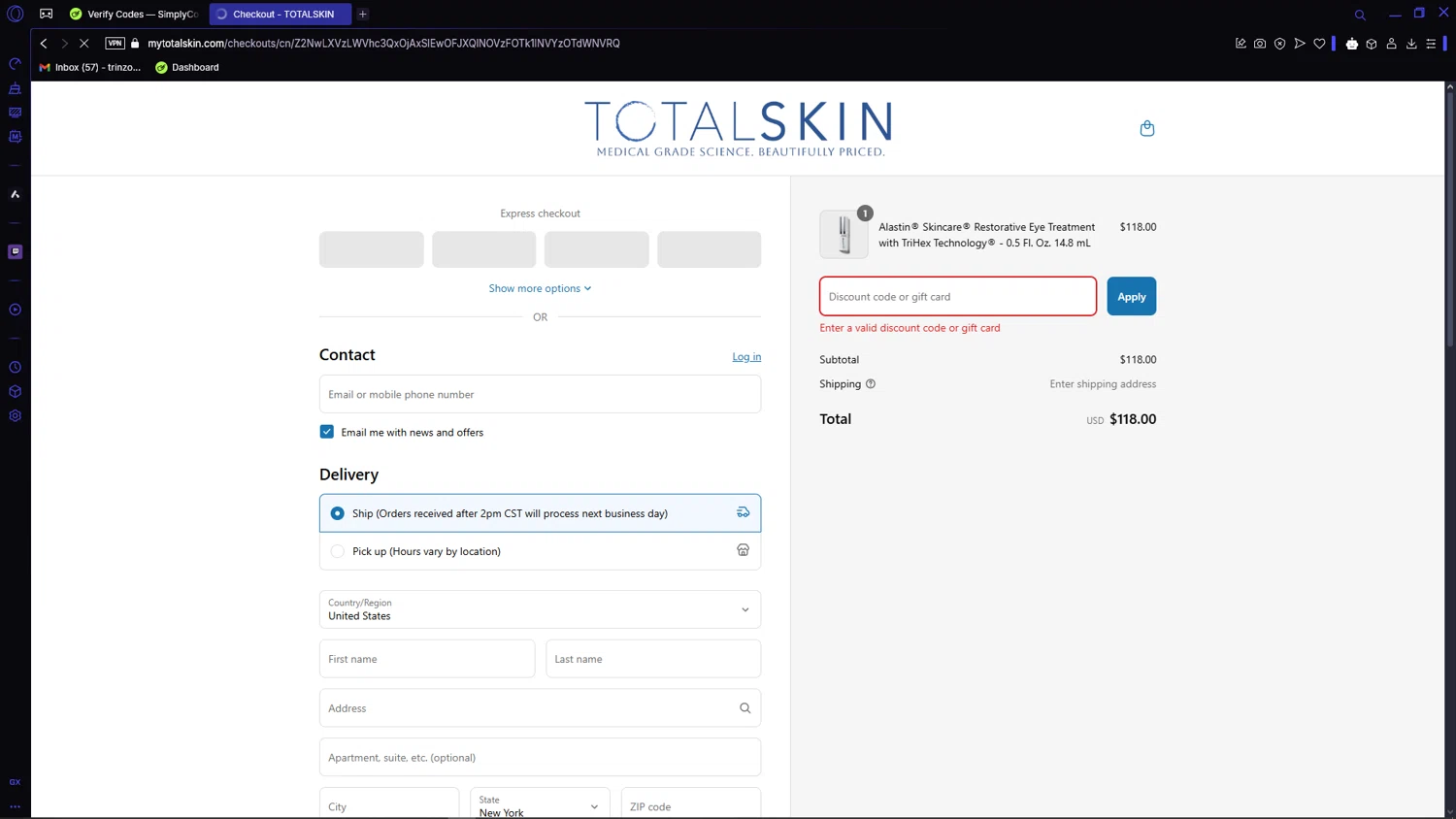Switch to Verify Codes SimplyCodes tab
Image resolution: width=1456 pixels, height=819 pixels.
[135, 14]
